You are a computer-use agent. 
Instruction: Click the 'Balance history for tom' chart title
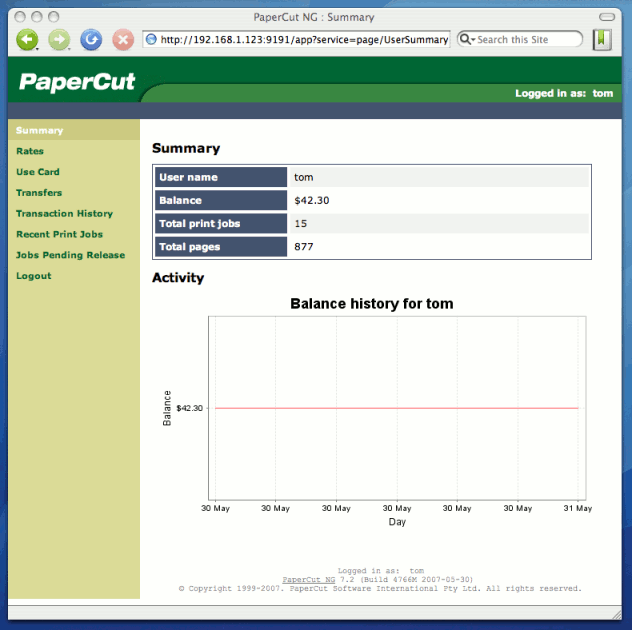[x=372, y=304]
